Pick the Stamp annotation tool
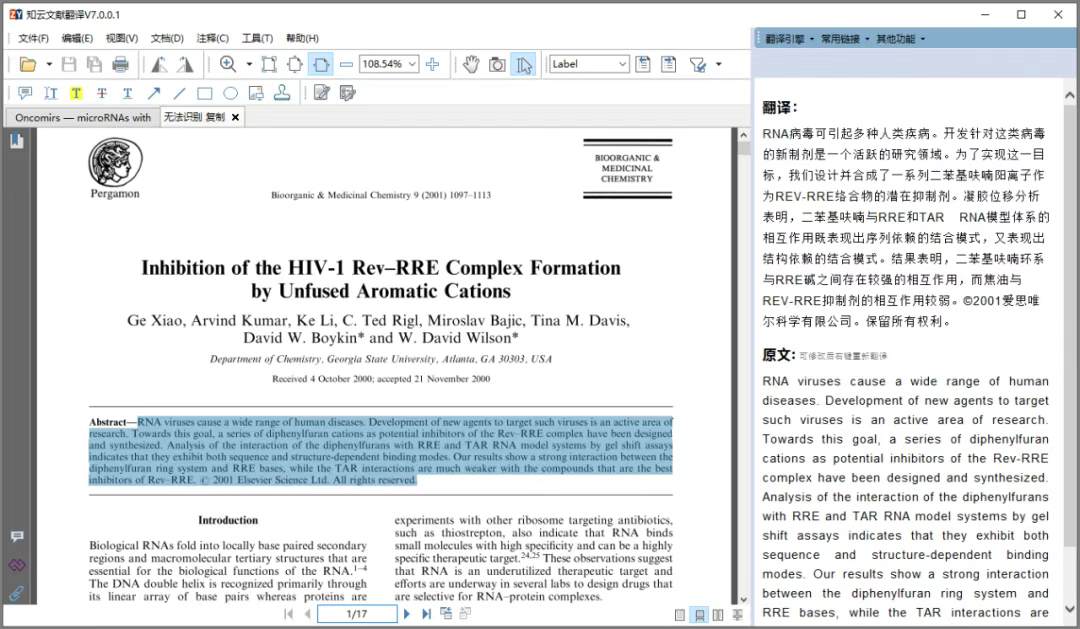Image resolution: width=1080 pixels, height=629 pixels. [x=282, y=94]
